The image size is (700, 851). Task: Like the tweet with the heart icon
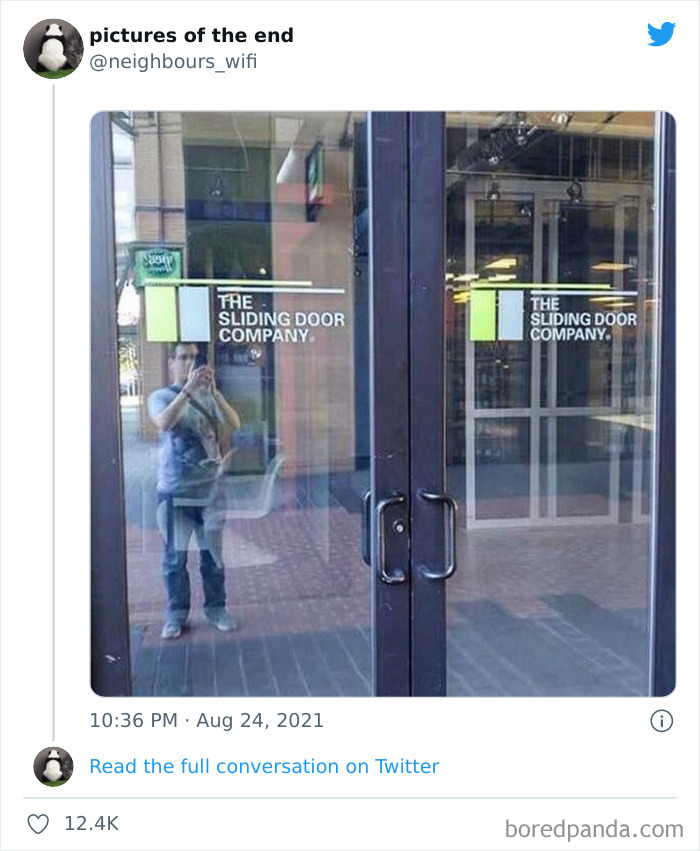(x=38, y=824)
